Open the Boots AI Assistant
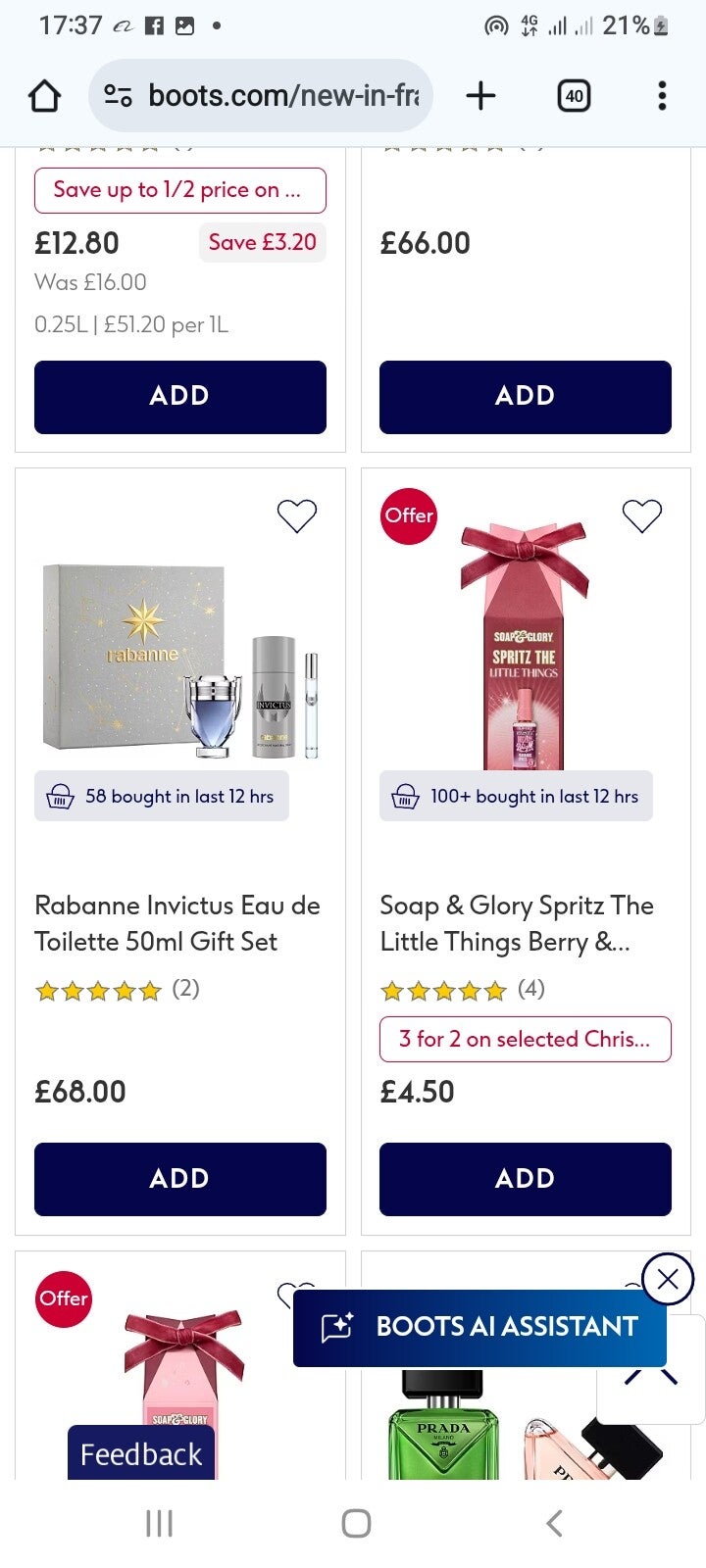Viewport: 706px width, 1568px height. coord(480,1328)
